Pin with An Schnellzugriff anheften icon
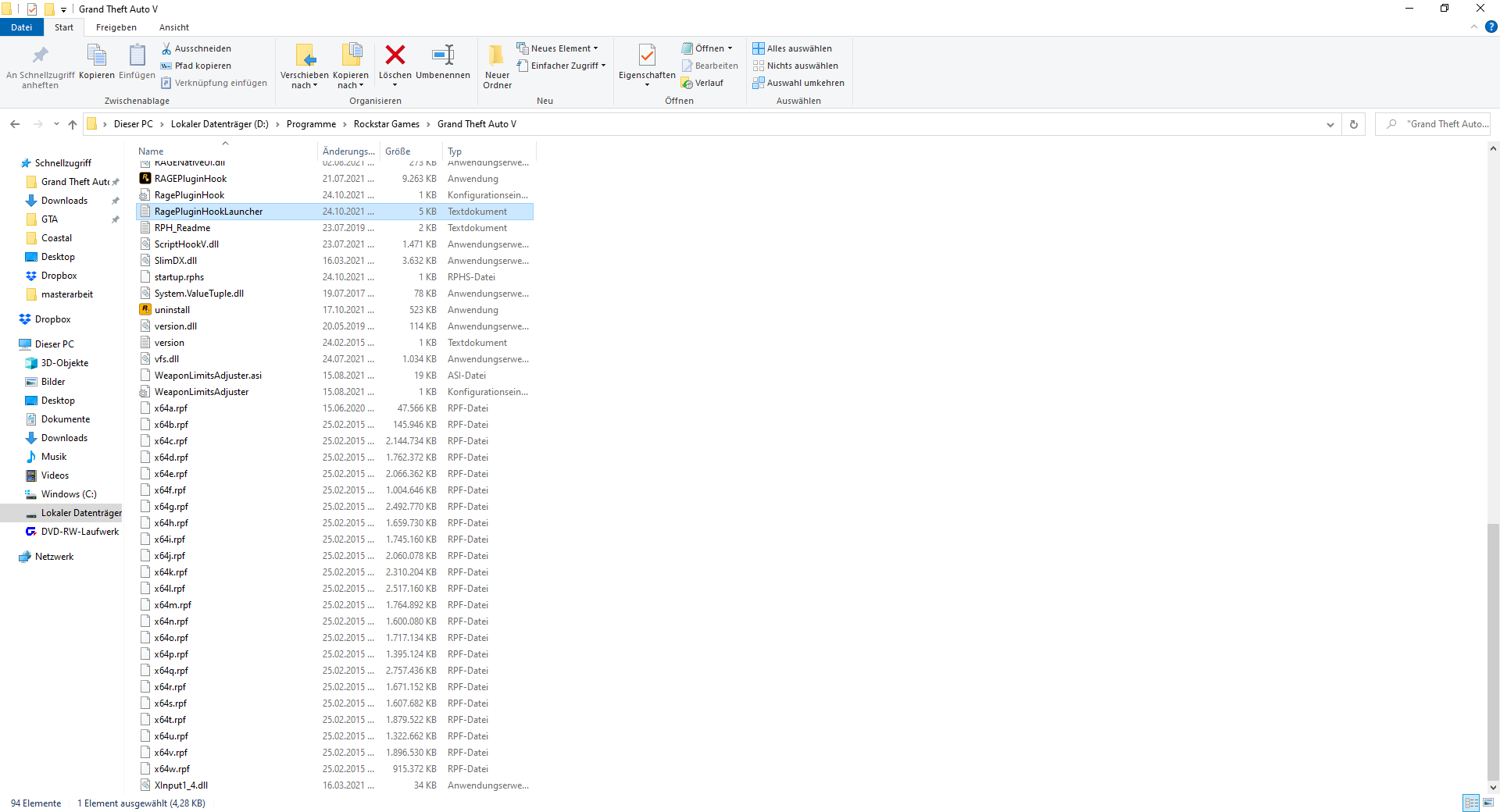 40,55
